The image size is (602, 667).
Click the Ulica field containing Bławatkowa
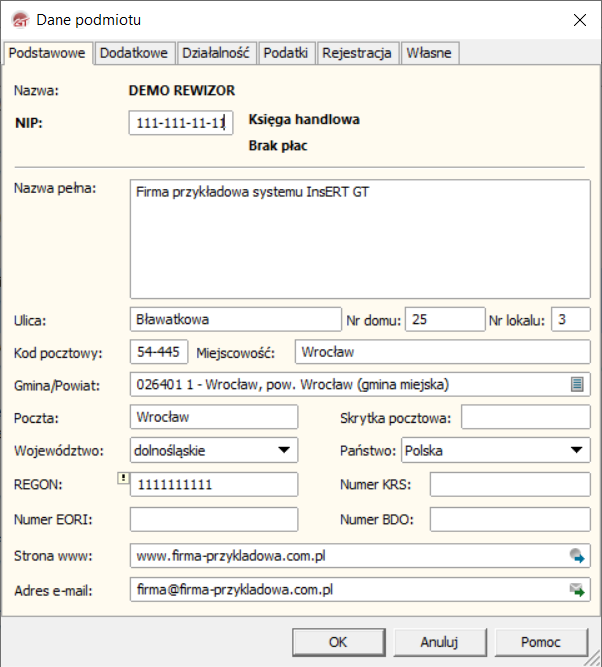(235, 320)
